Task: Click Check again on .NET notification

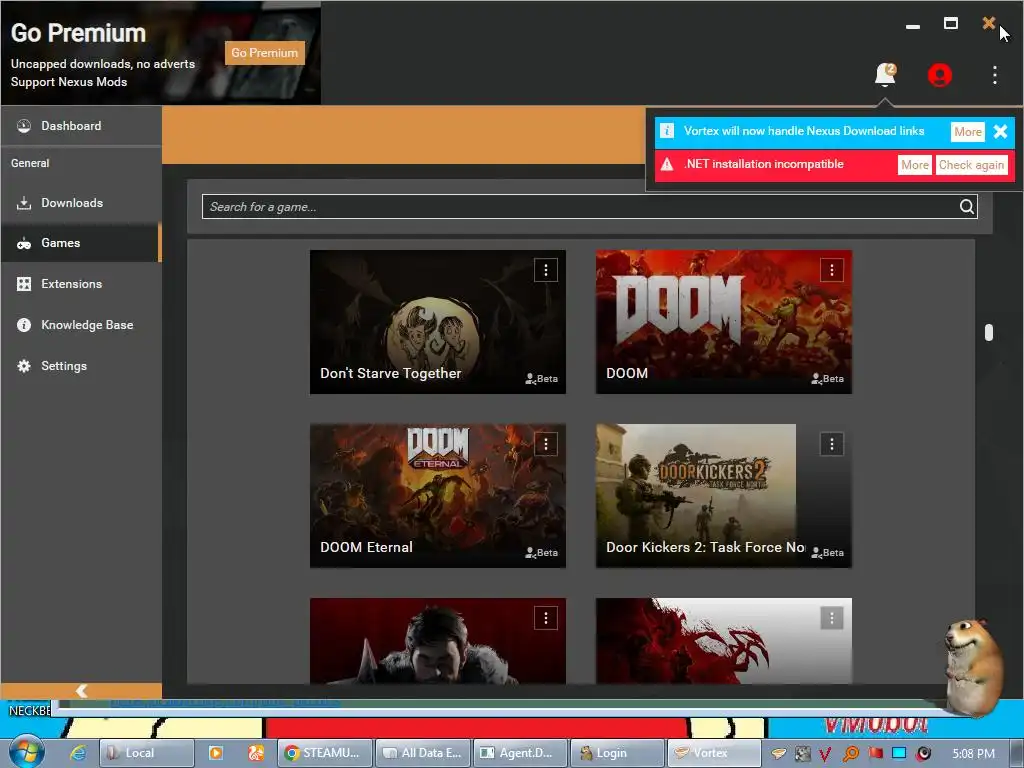Action: [x=971, y=165]
